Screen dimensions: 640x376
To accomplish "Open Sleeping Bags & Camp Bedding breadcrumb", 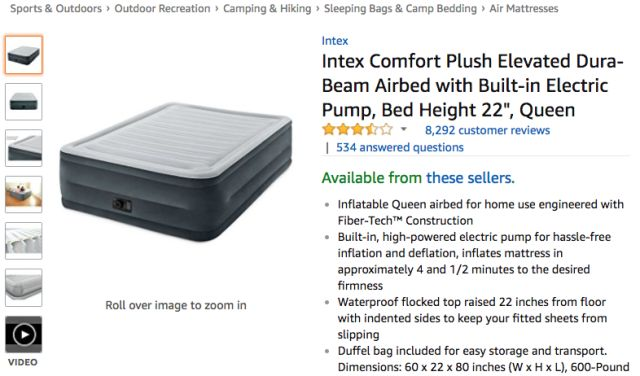I will click(400, 9).
